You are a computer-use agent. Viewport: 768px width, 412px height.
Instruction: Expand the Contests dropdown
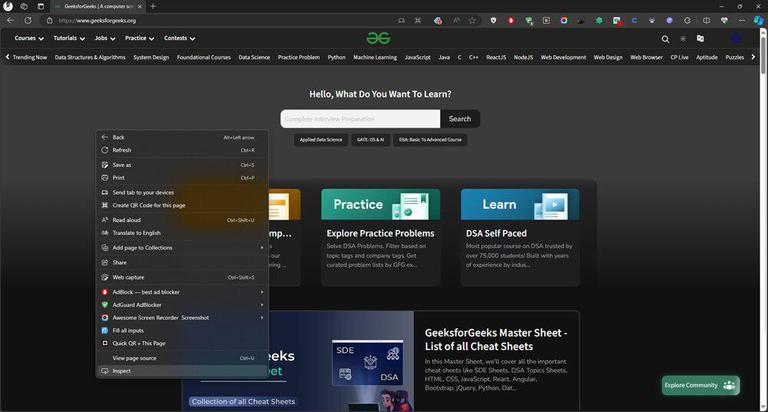179,38
